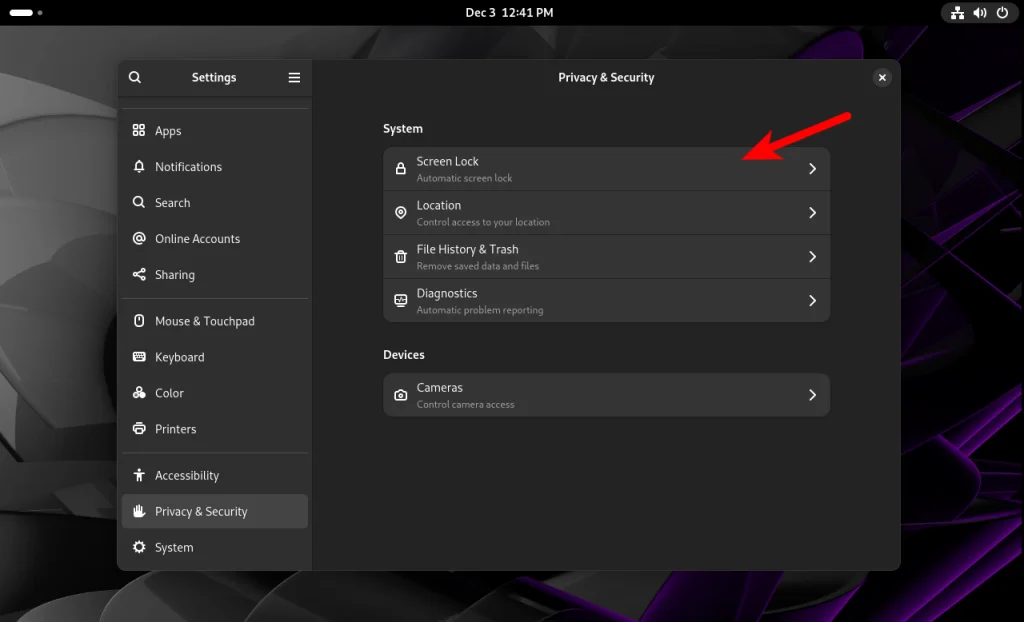Open Location access settings
The height and width of the screenshot is (622, 1024).
click(x=606, y=212)
